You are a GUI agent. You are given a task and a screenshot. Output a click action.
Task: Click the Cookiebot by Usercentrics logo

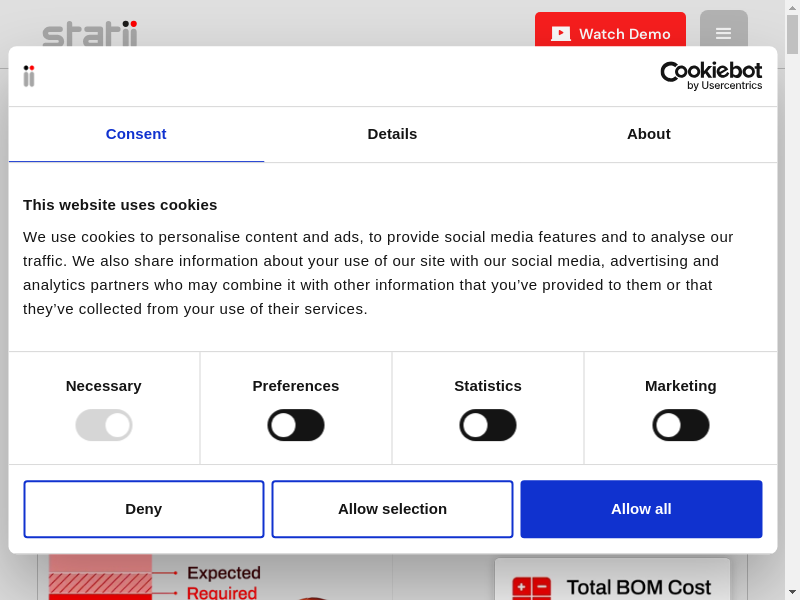coord(711,76)
